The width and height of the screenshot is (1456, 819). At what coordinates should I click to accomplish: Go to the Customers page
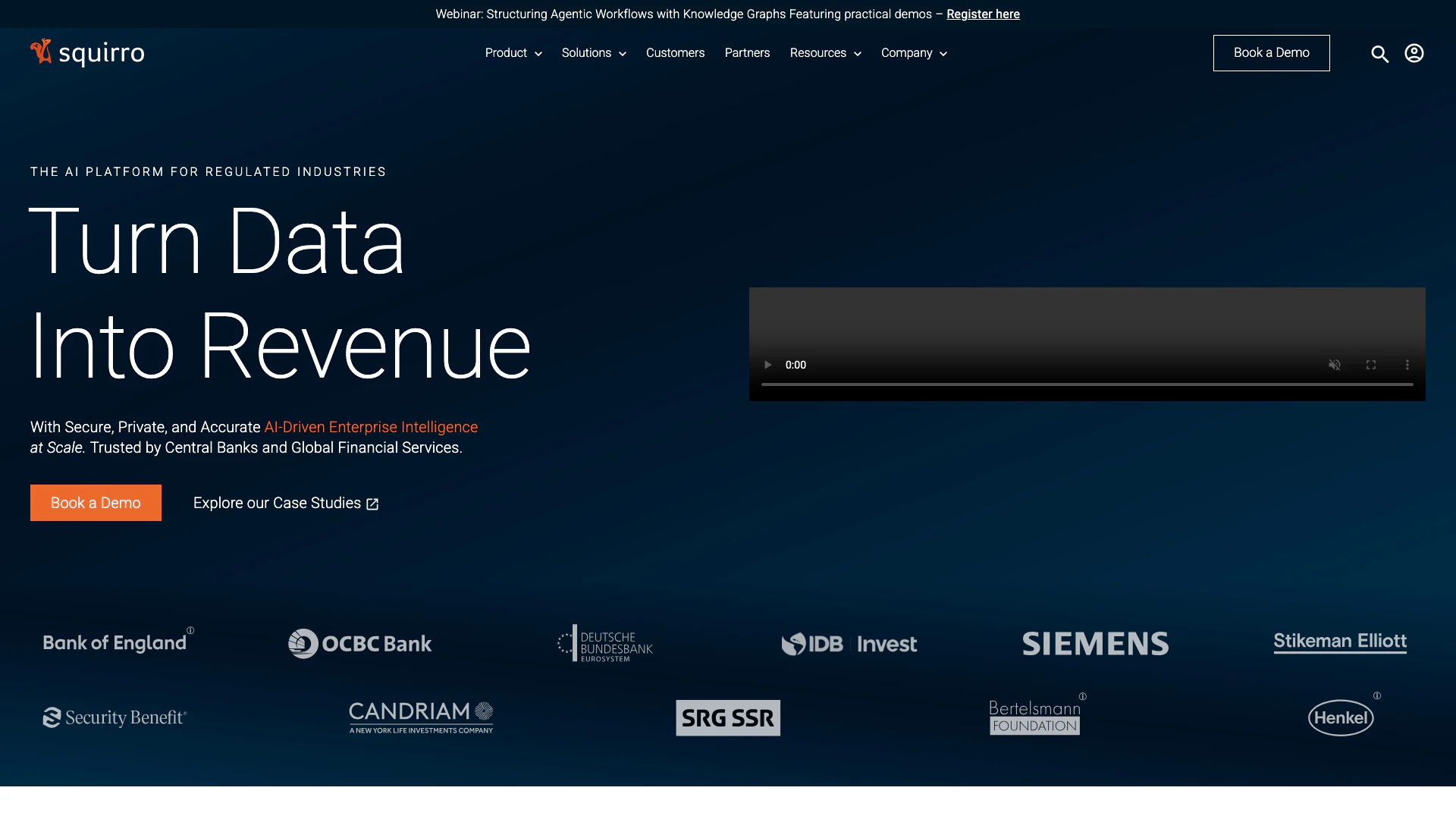(675, 53)
